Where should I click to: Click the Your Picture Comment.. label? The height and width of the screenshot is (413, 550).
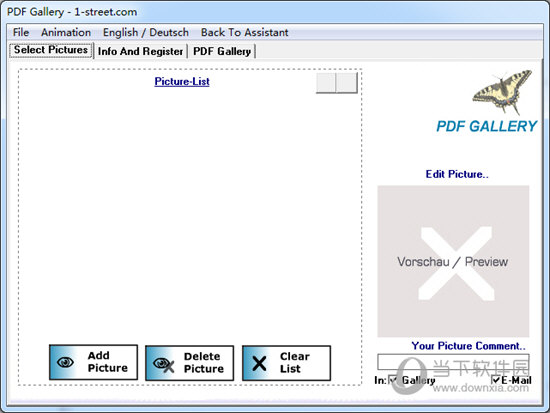click(468, 346)
